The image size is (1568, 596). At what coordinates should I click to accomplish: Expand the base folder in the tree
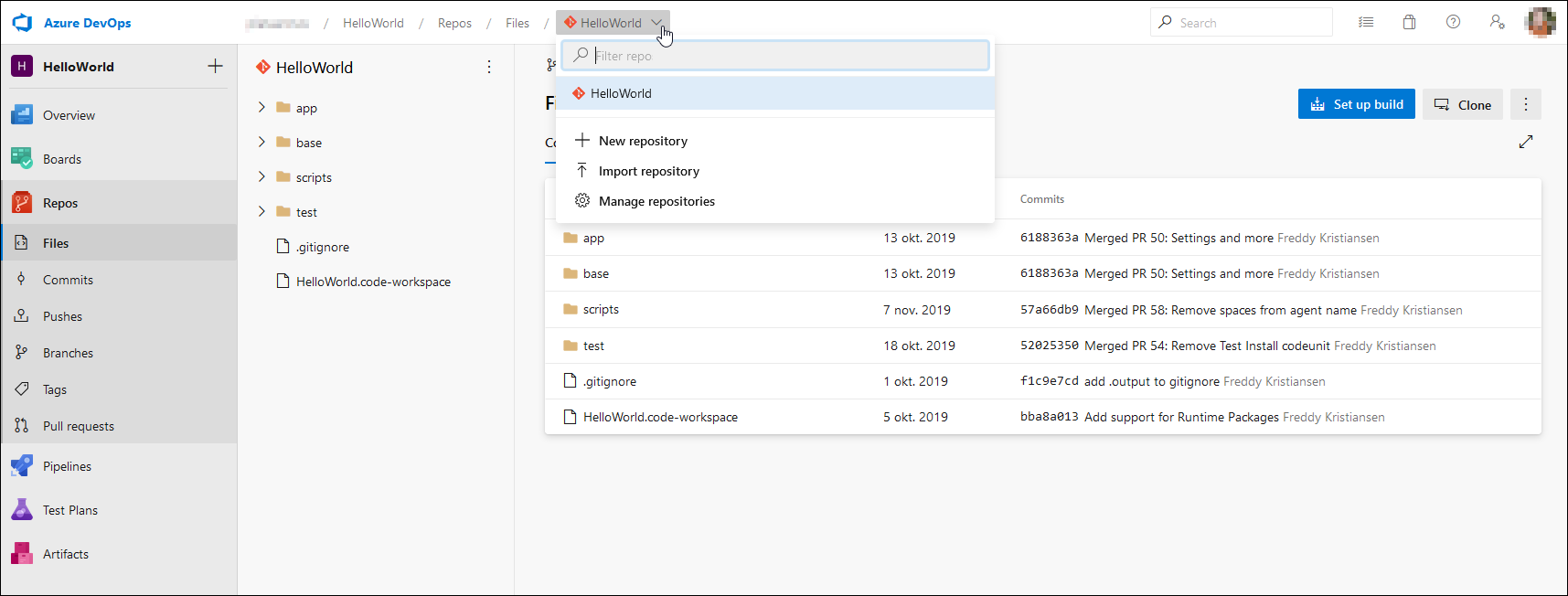click(261, 142)
